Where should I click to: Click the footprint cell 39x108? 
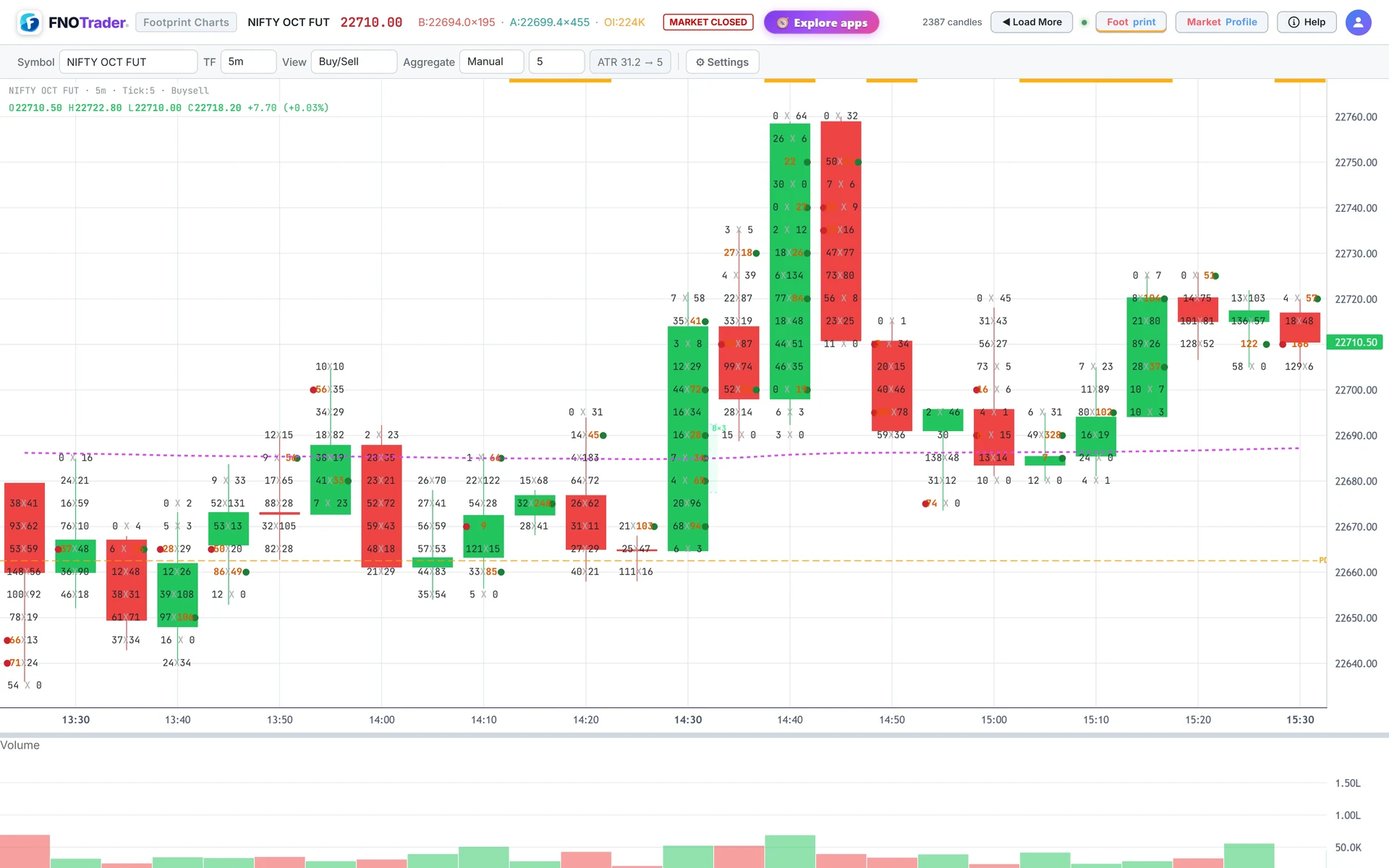click(x=177, y=595)
